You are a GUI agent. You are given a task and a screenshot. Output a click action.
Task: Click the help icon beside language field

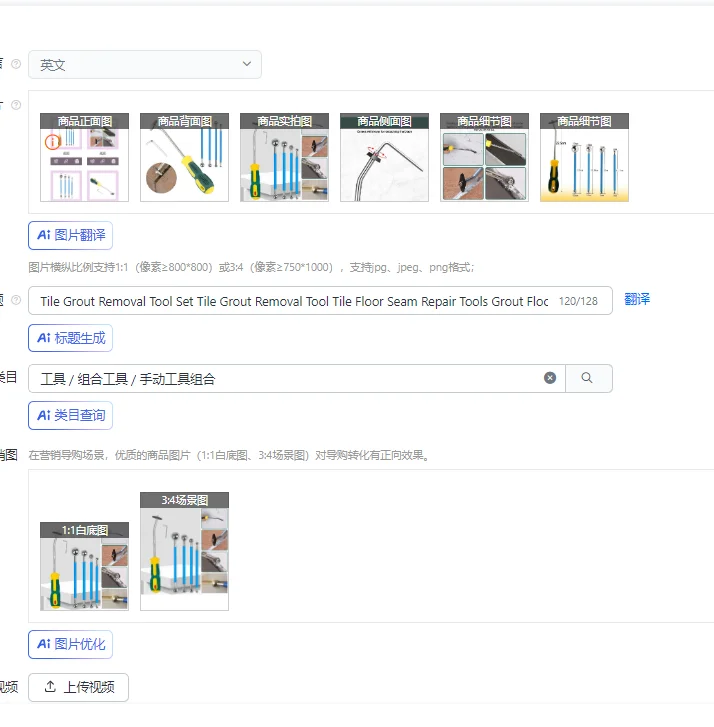click(x=16, y=64)
